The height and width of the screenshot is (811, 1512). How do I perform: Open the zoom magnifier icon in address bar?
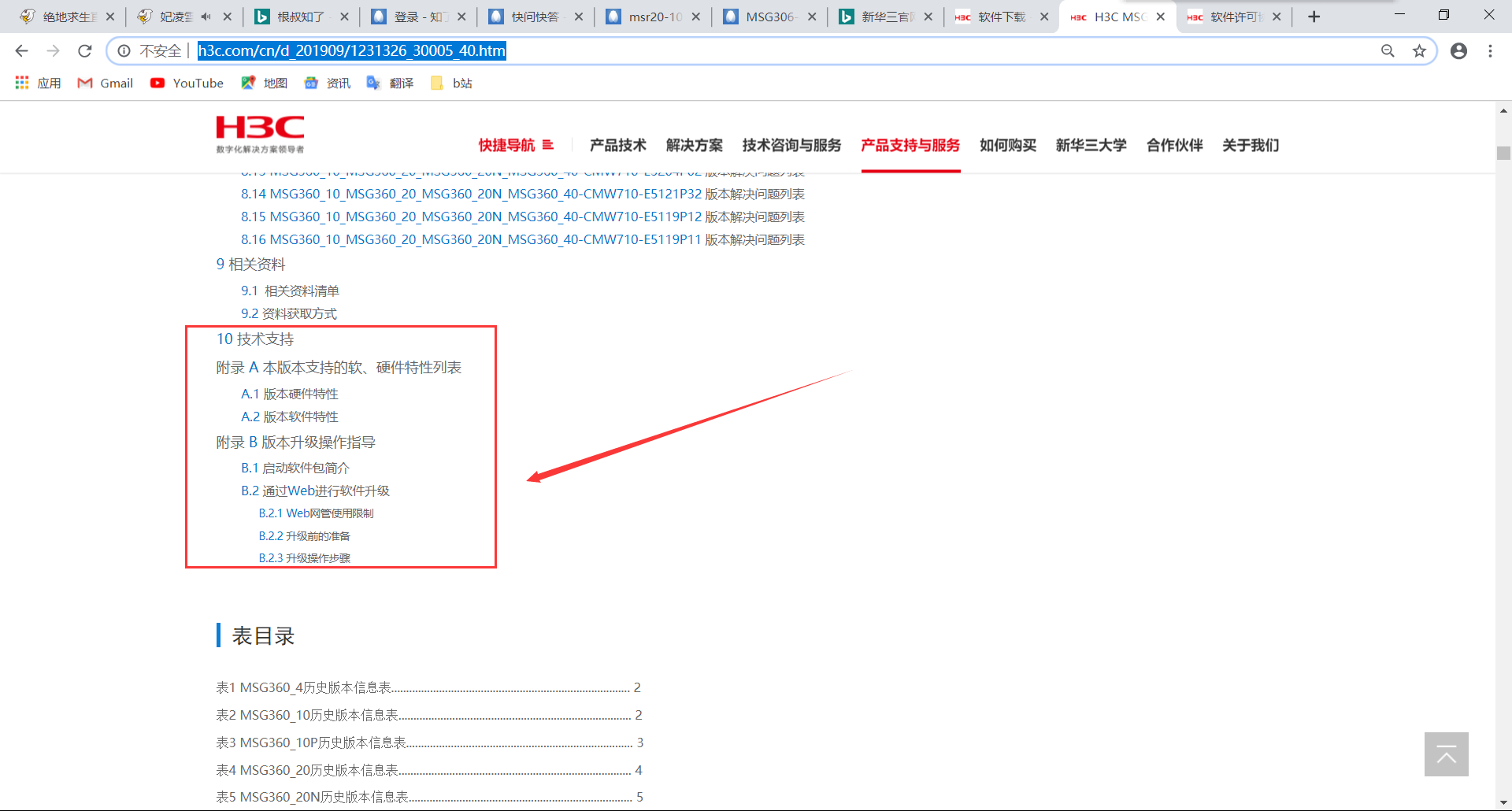[x=1388, y=51]
